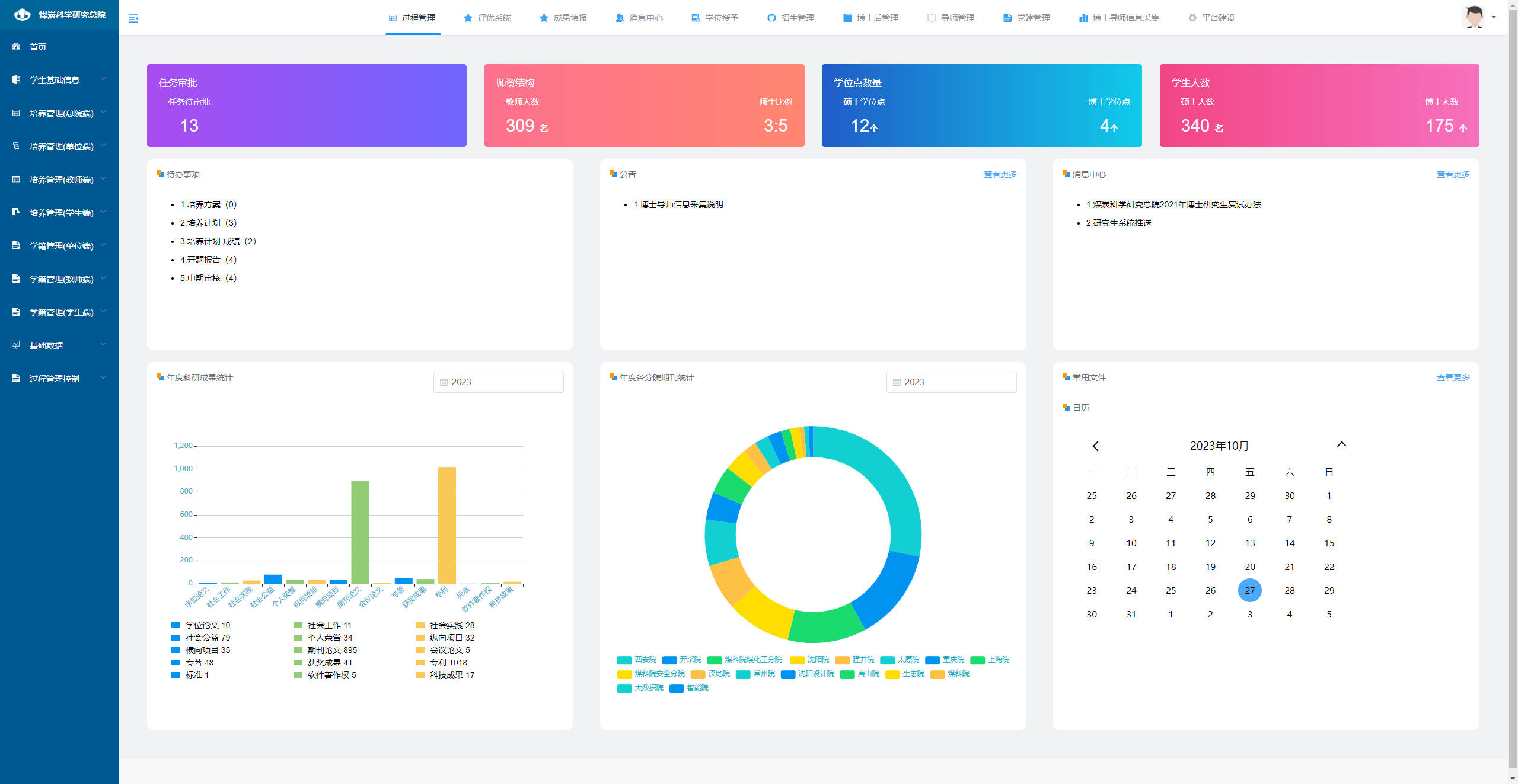Click the user avatar picture
The image size is (1518, 784).
[x=1474, y=17]
